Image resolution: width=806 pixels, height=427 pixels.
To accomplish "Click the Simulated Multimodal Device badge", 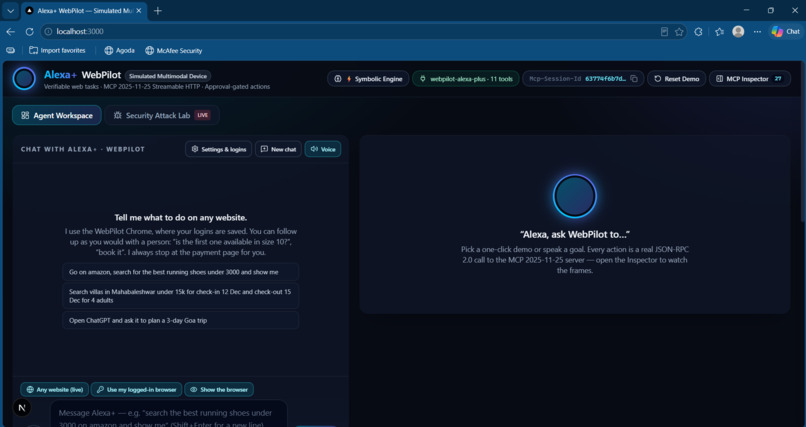I will click(168, 76).
